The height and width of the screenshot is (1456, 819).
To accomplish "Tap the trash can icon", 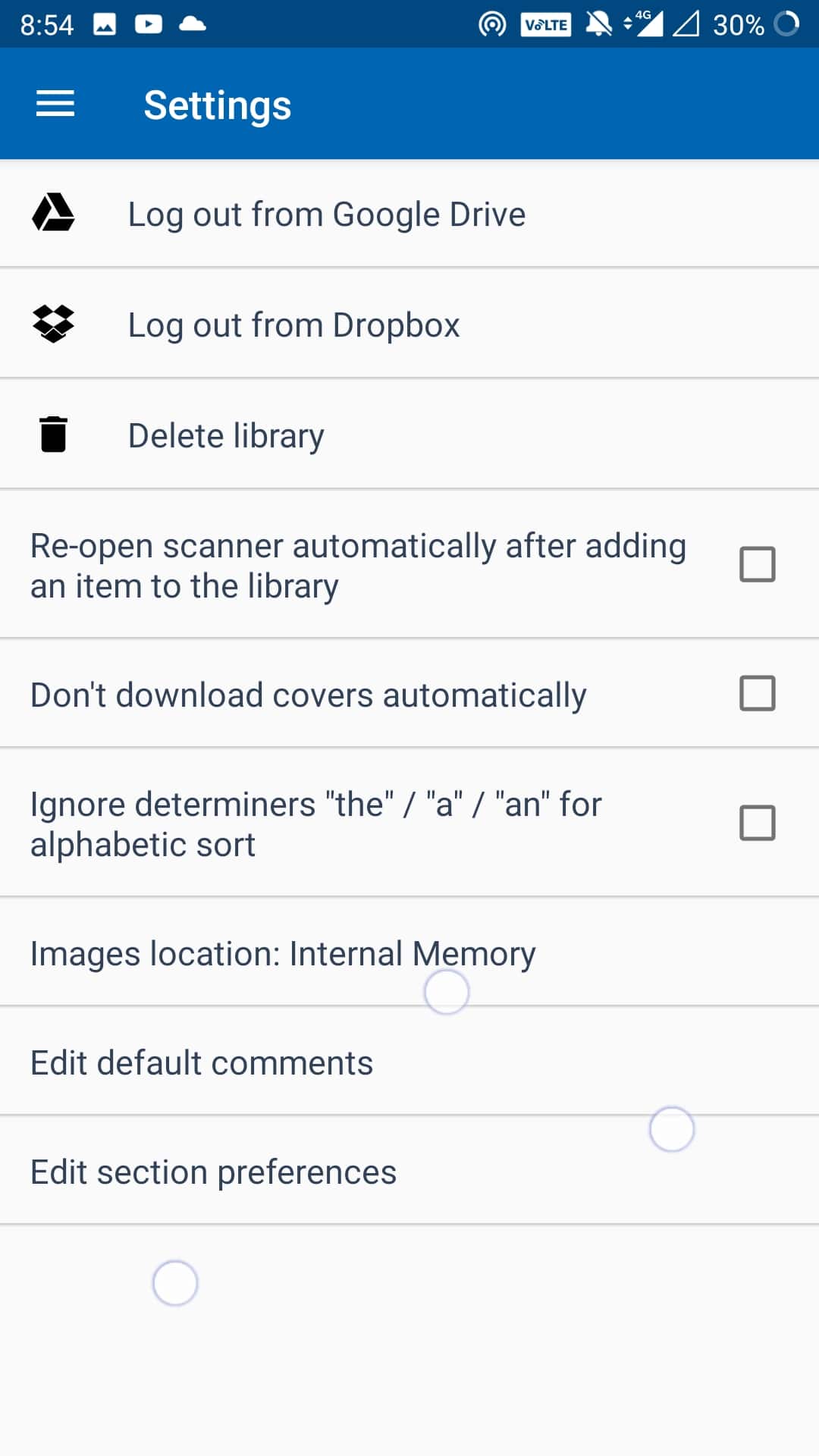I will click(x=53, y=435).
